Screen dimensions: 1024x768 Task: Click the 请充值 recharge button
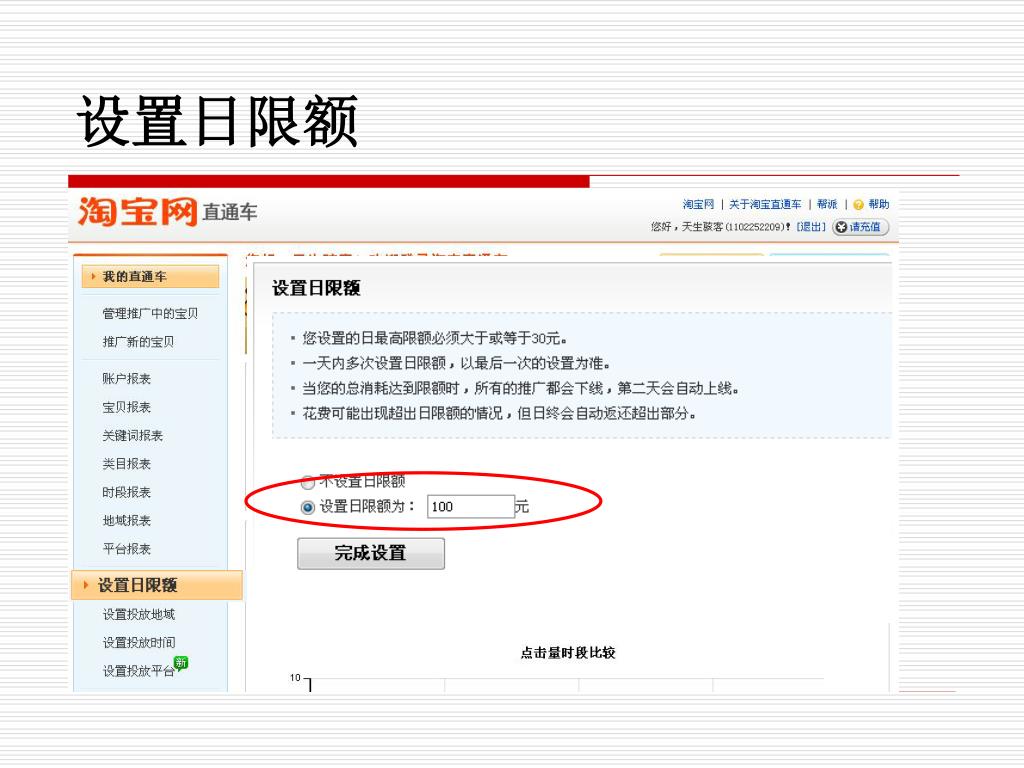[x=860, y=227]
